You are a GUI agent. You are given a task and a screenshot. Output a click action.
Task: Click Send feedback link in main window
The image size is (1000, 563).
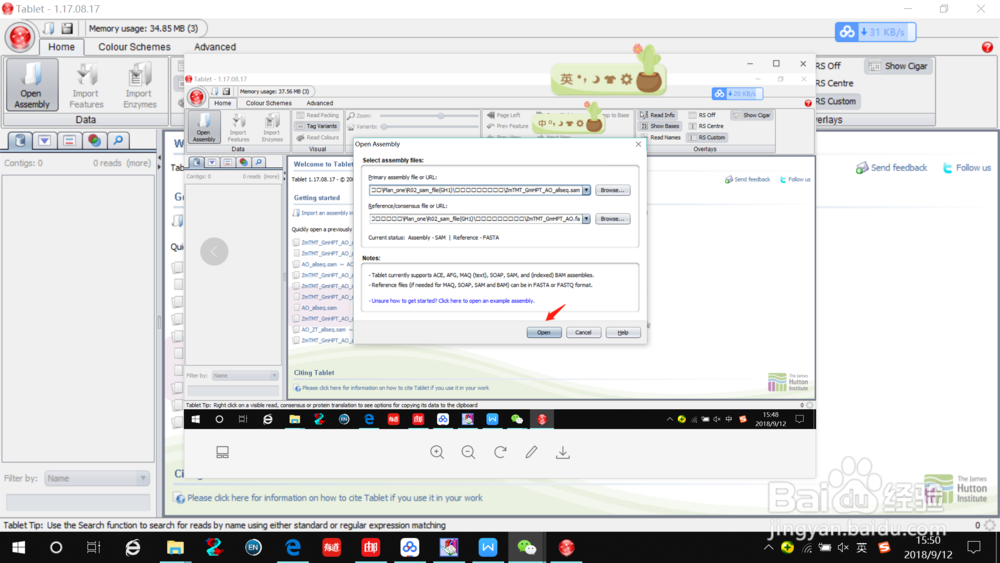[x=892, y=168]
